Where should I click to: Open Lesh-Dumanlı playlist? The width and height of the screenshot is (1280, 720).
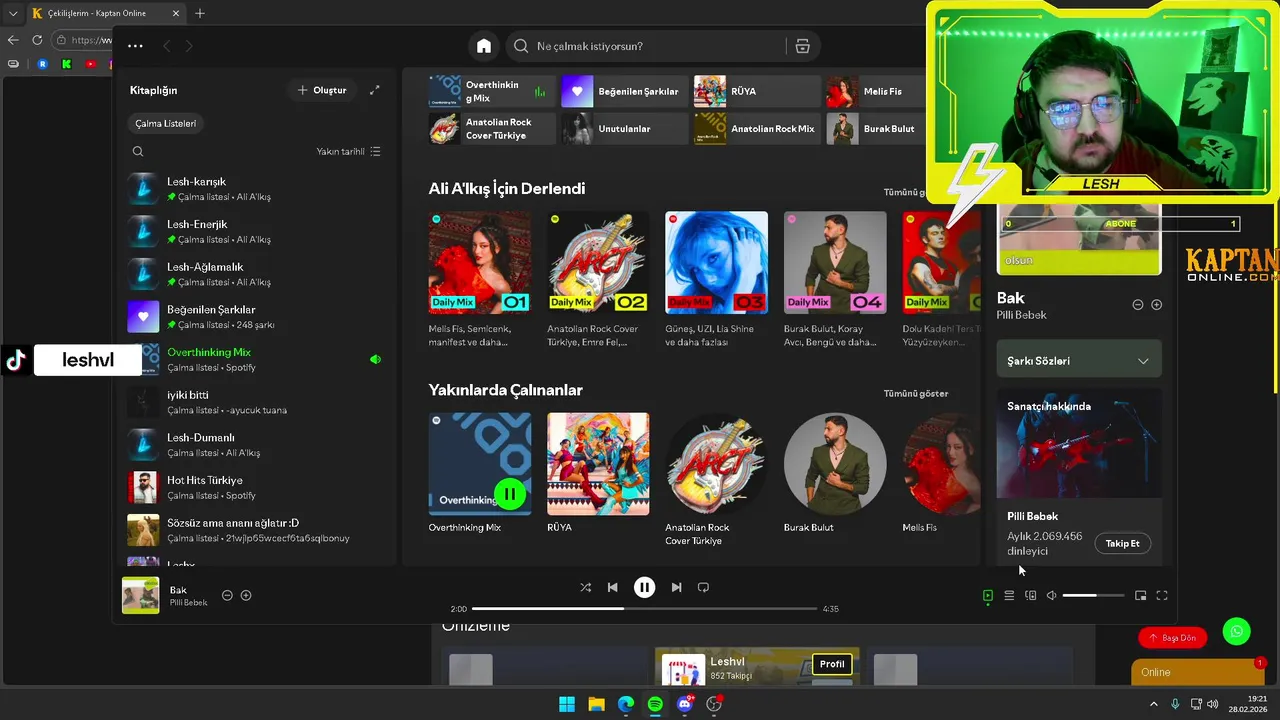256,444
